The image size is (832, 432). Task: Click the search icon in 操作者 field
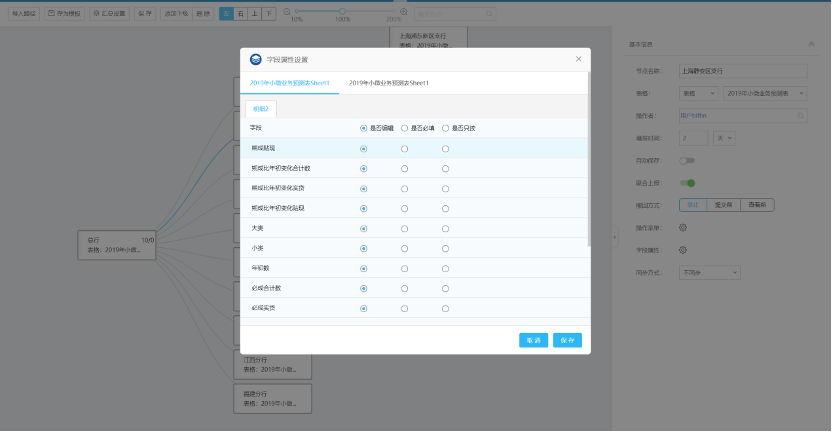(x=803, y=116)
